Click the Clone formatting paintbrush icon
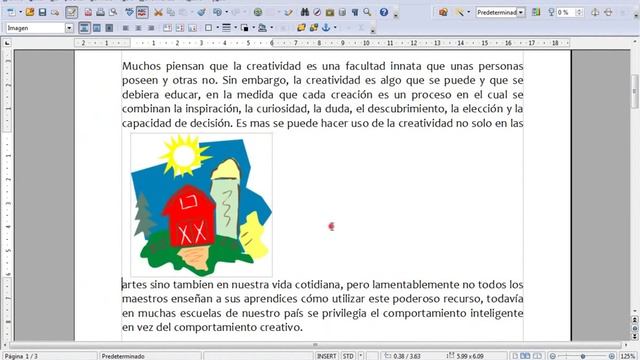 click(x=201, y=12)
